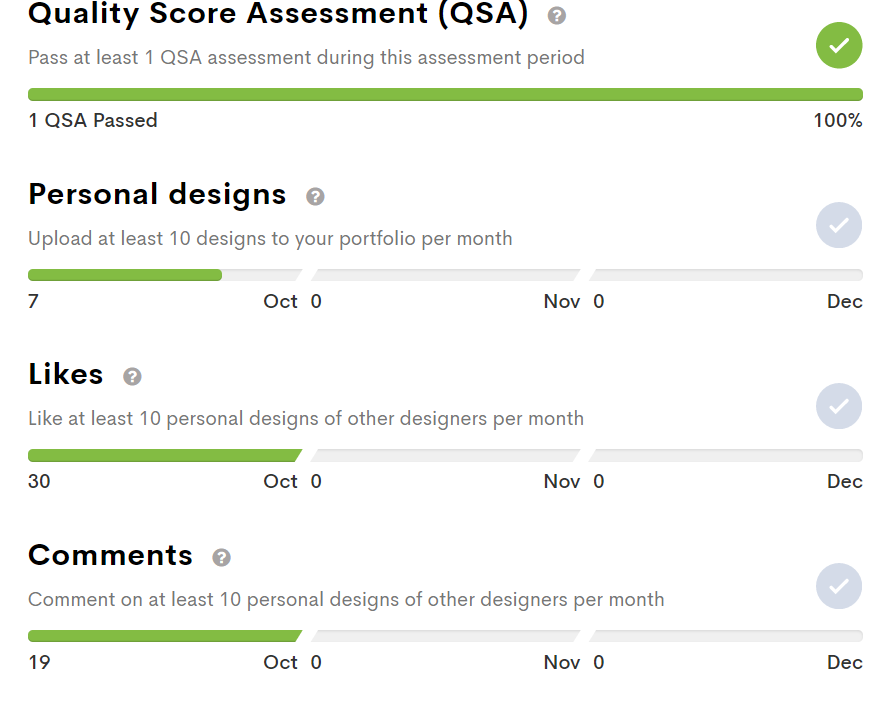The image size is (895, 707).
Task: Click grey checkmark for Likes section
Action: point(838,406)
